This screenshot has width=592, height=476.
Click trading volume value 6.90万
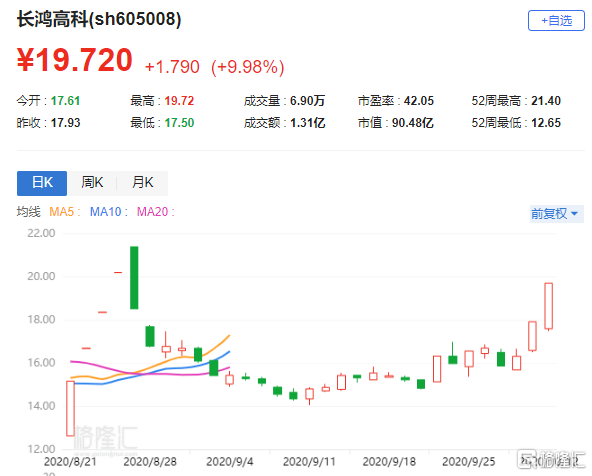(307, 101)
